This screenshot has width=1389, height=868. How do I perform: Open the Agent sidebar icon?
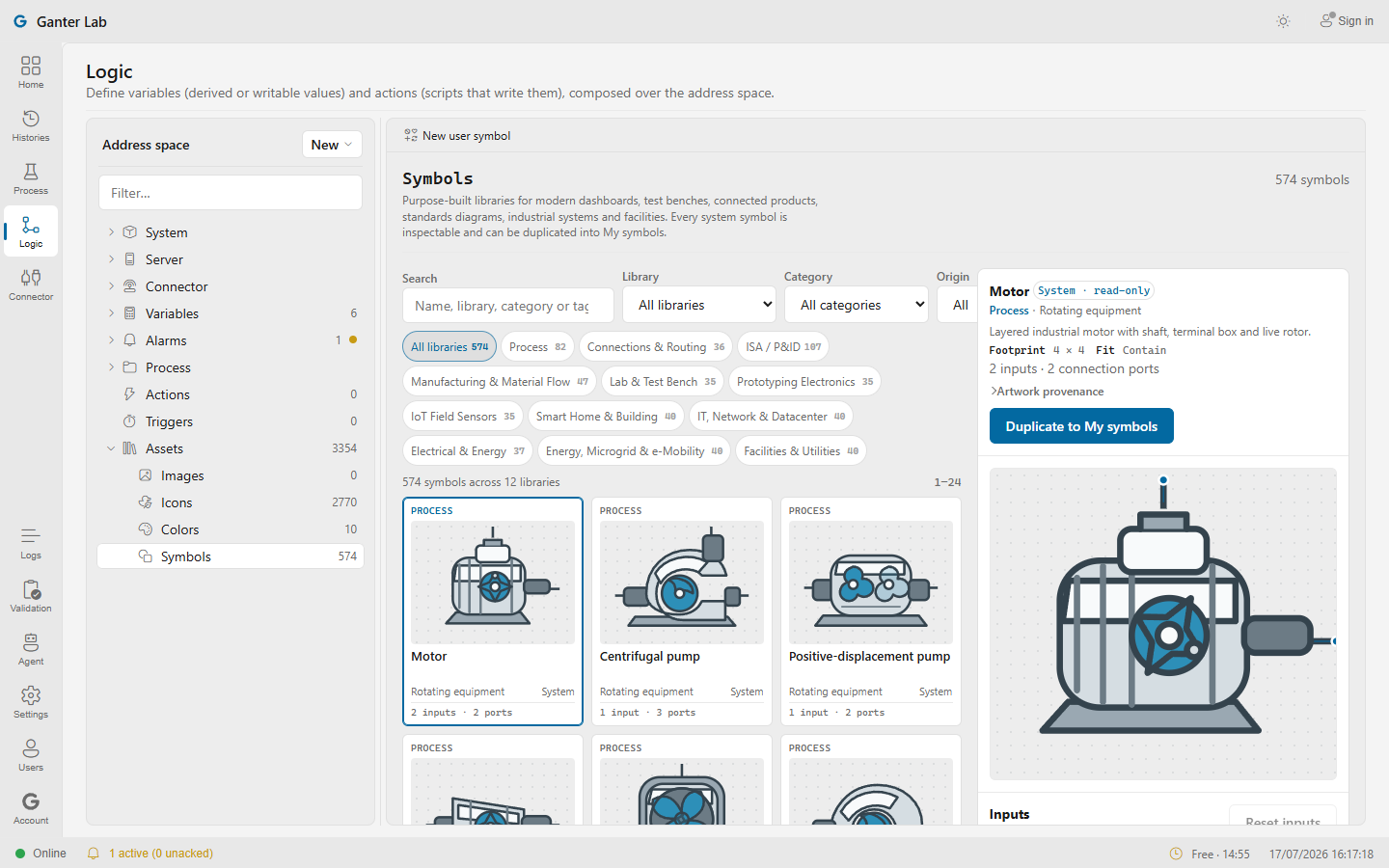pos(31,649)
